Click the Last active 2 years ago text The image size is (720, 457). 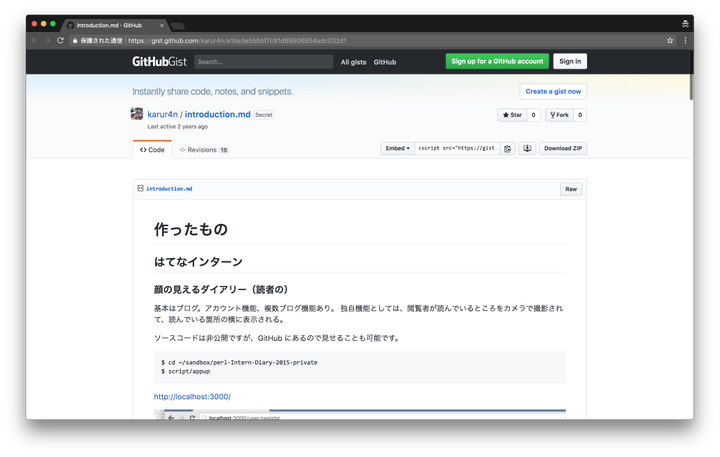point(178,126)
